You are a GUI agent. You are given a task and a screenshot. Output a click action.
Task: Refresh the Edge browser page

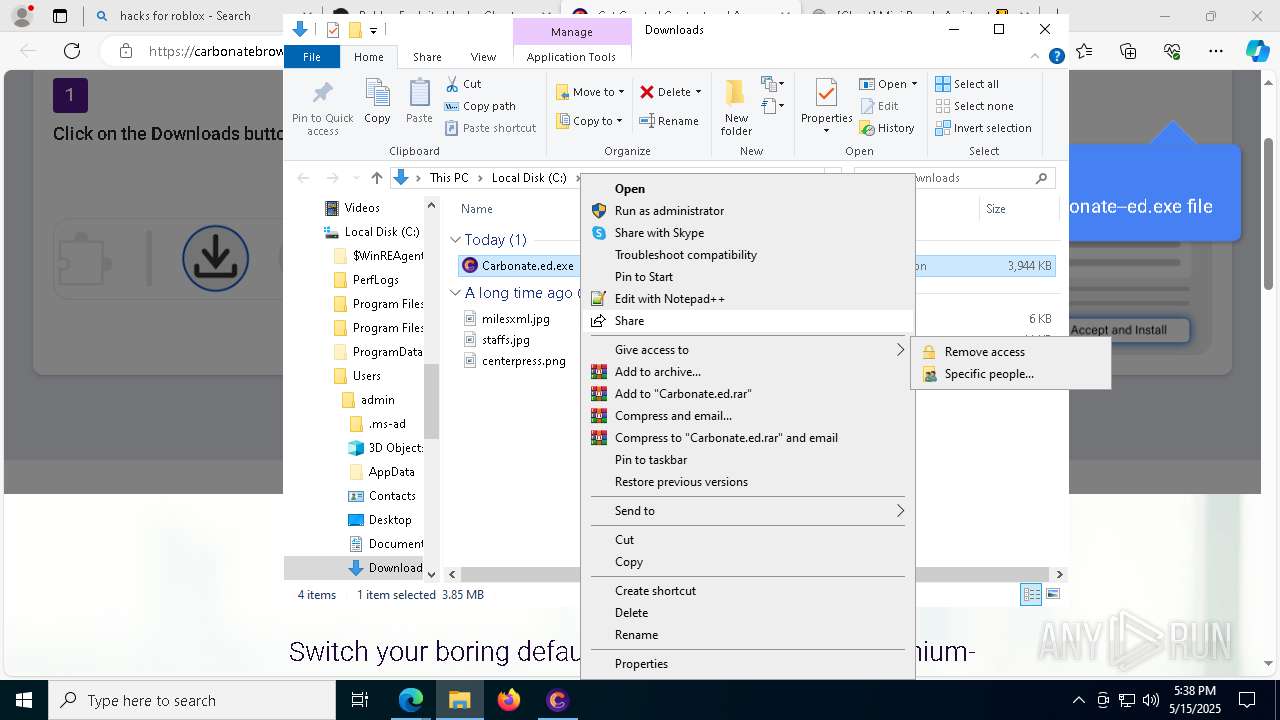(72, 51)
